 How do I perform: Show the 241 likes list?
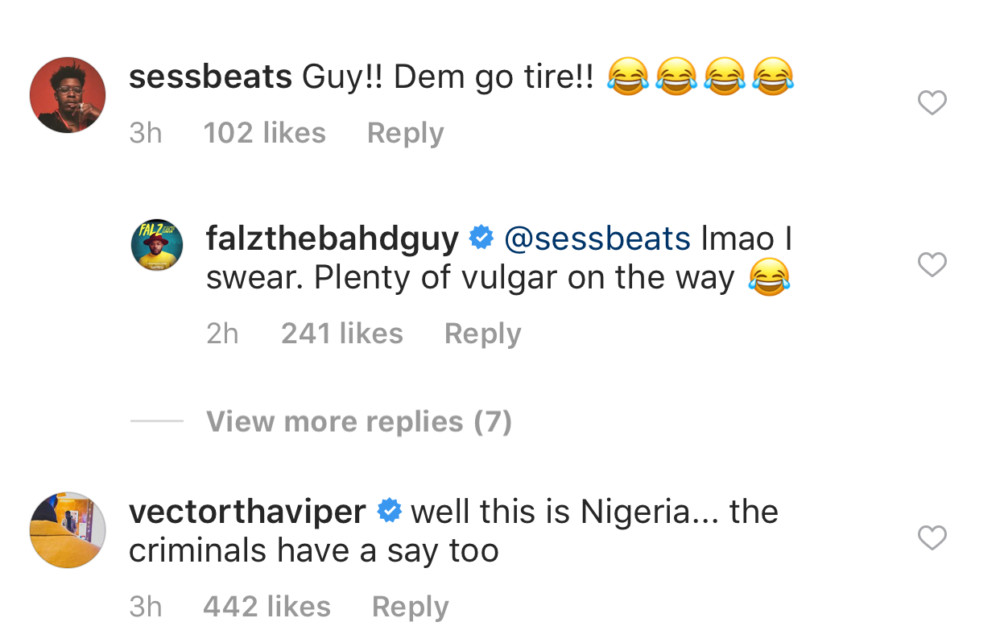coord(341,333)
